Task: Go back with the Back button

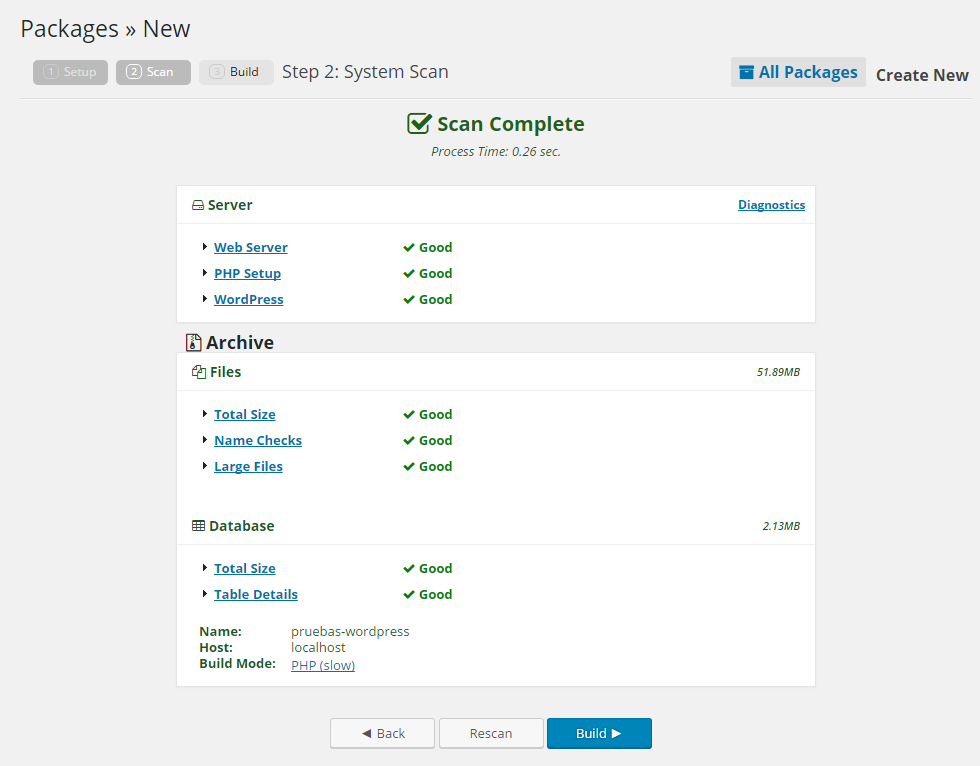Action: coord(382,733)
